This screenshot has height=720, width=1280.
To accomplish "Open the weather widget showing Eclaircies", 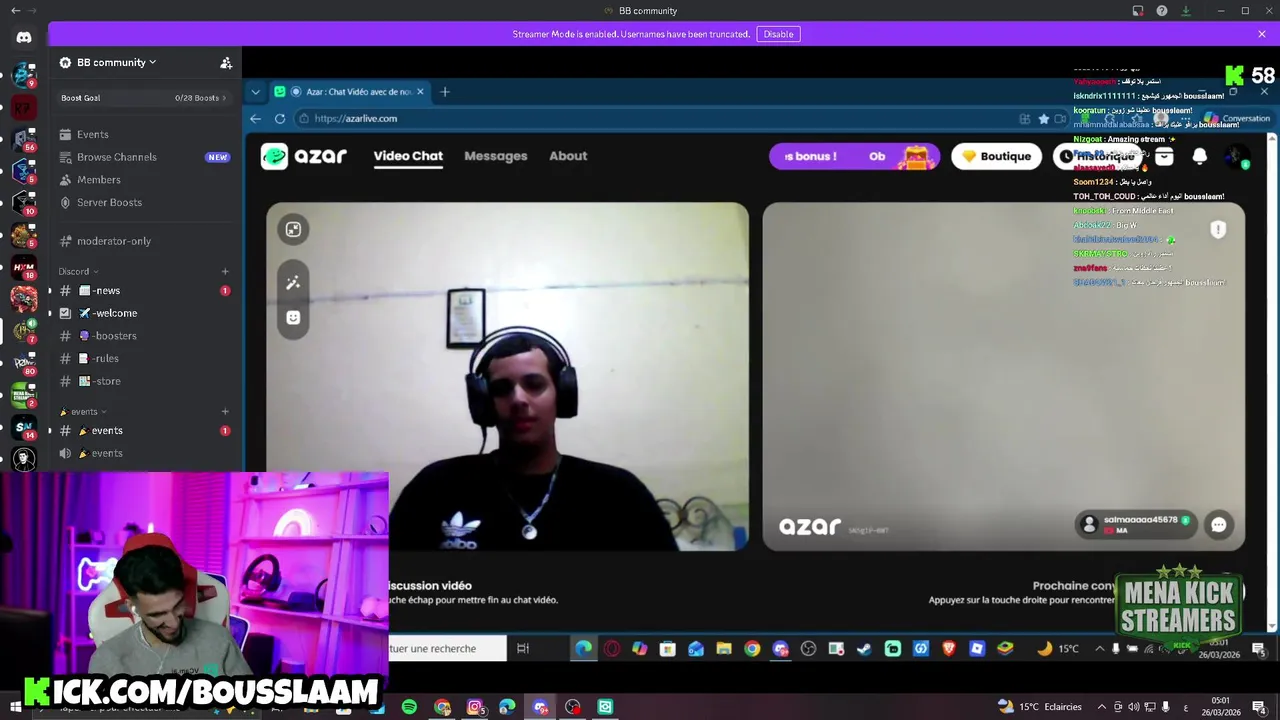I will [1039, 707].
